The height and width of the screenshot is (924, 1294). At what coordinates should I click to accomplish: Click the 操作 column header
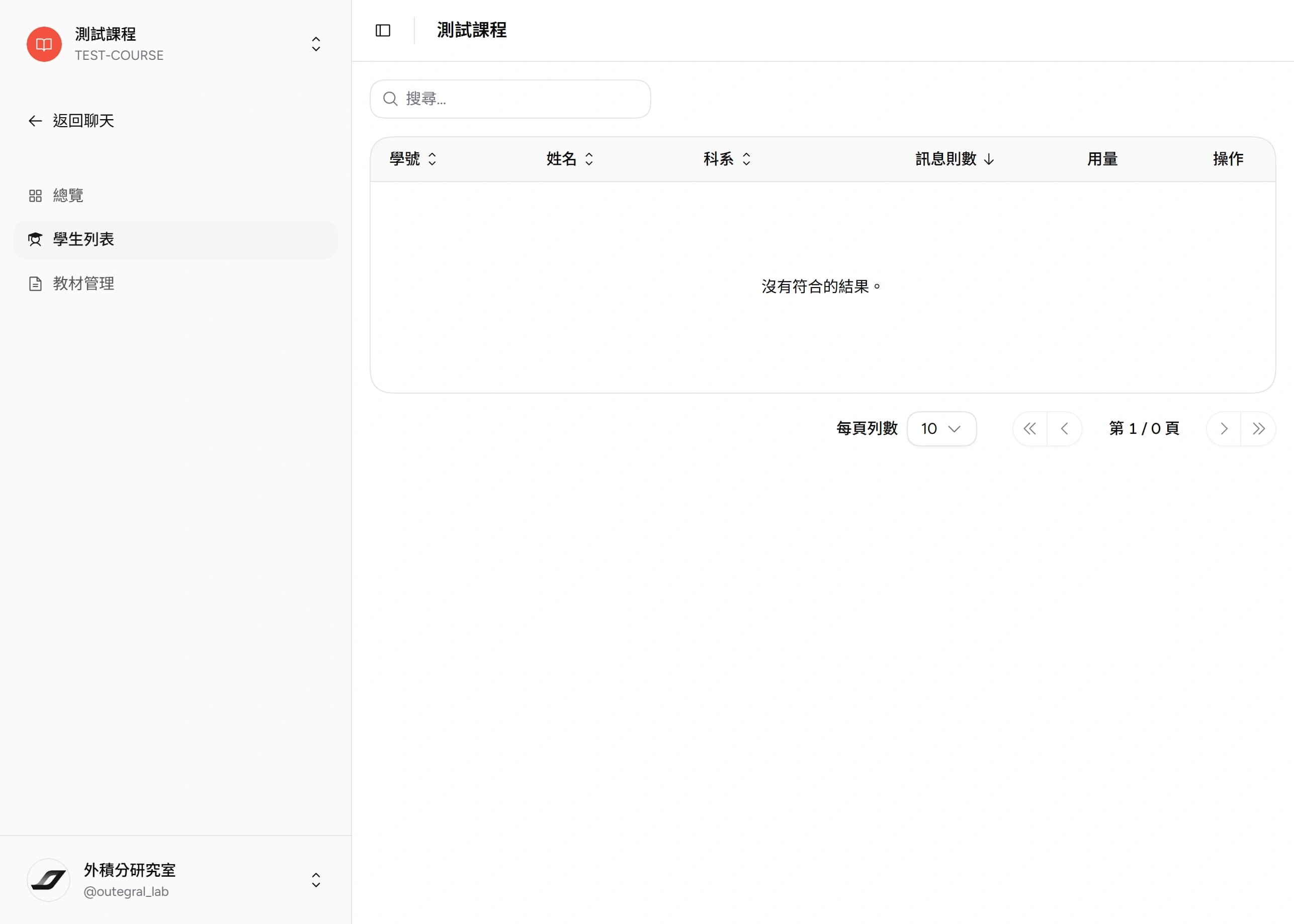1228,159
